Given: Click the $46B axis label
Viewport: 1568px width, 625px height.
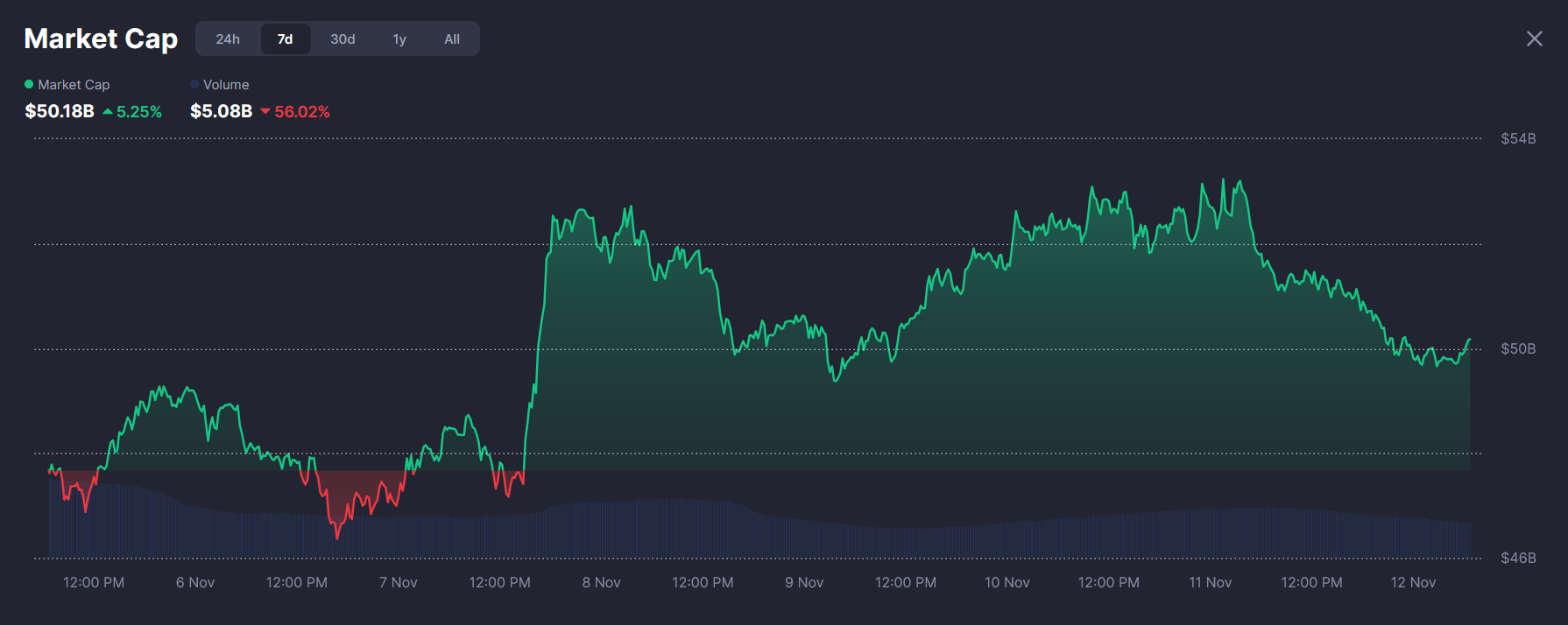Looking at the screenshot, I should (x=1518, y=558).
